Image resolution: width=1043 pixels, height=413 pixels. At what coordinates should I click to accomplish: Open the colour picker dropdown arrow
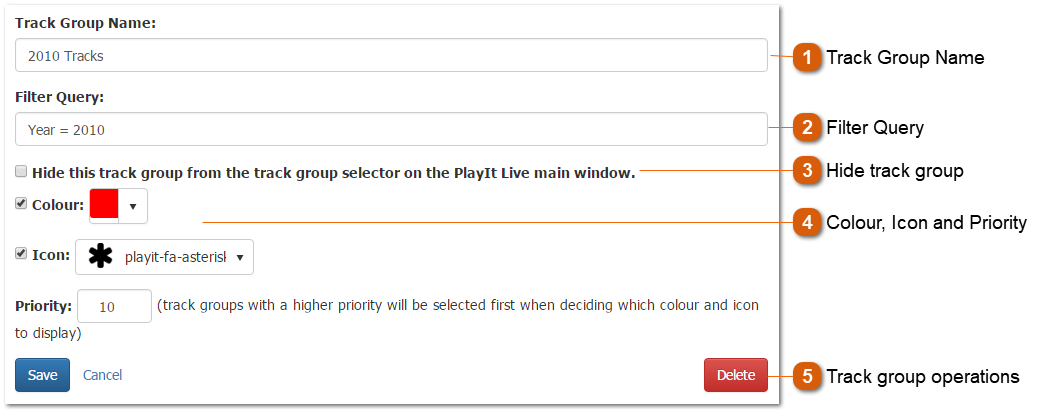tap(133, 206)
